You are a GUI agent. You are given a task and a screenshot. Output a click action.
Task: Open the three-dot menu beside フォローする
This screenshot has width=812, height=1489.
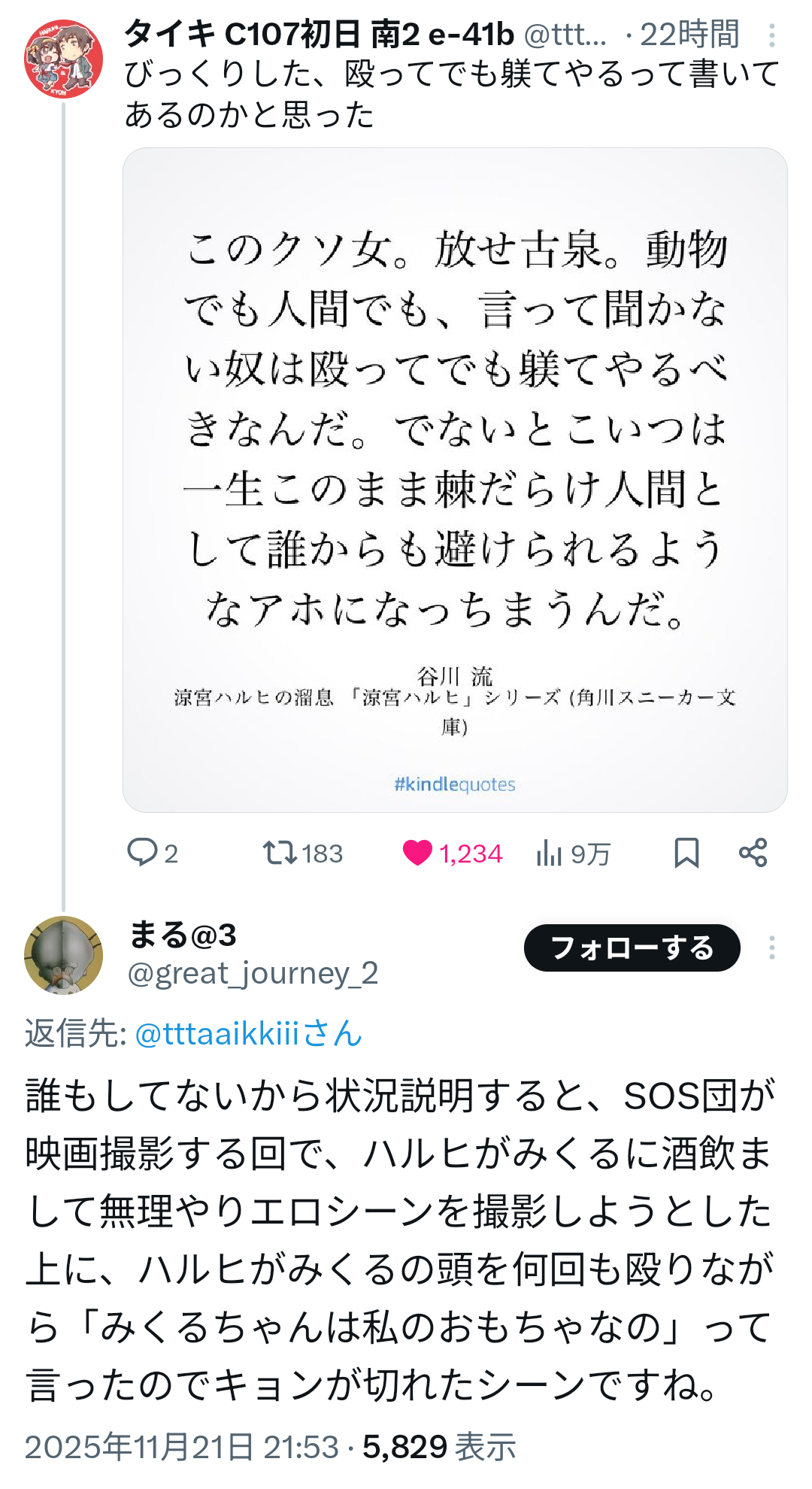pos(772,948)
